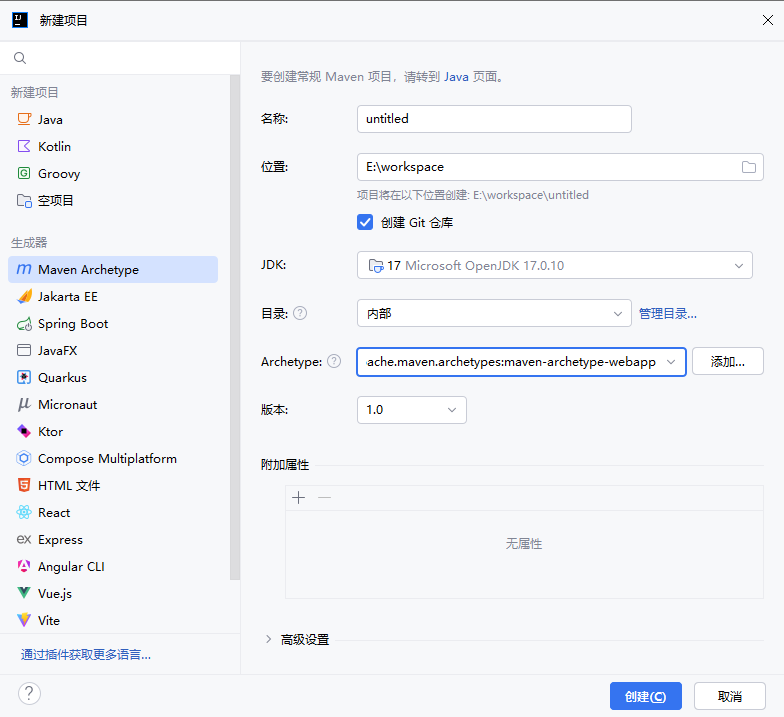Toggle the 创建 Git 仓库 checkbox
Viewport: 784px width, 717px height.
coord(365,222)
